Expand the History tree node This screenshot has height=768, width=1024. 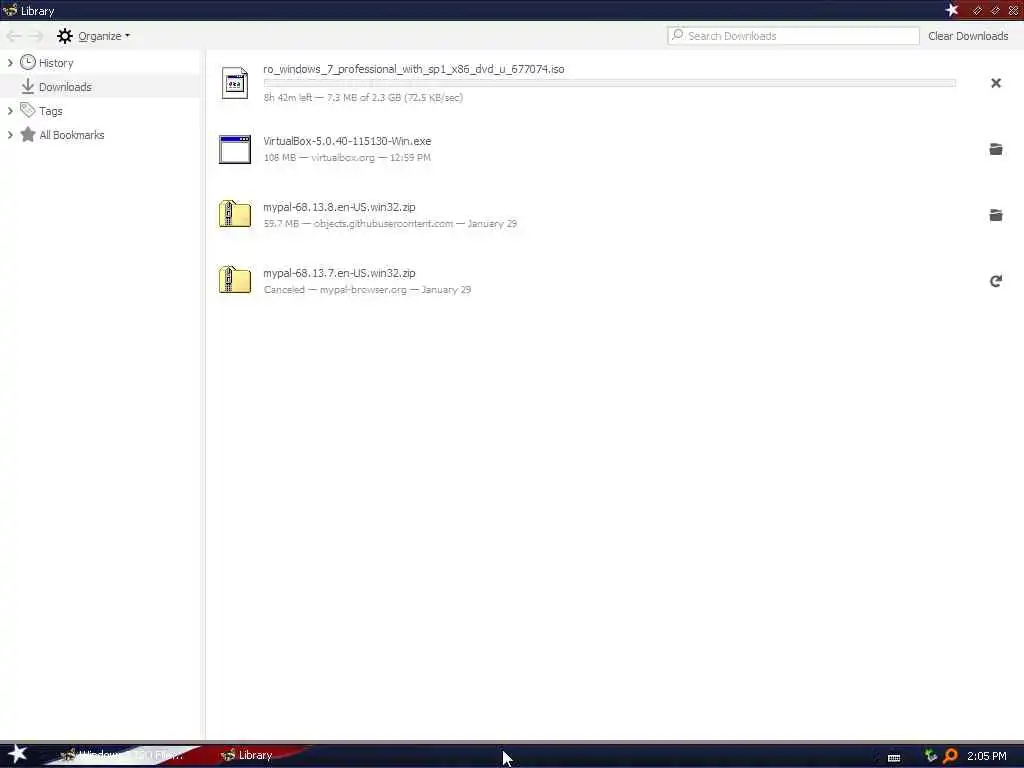tap(10, 63)
